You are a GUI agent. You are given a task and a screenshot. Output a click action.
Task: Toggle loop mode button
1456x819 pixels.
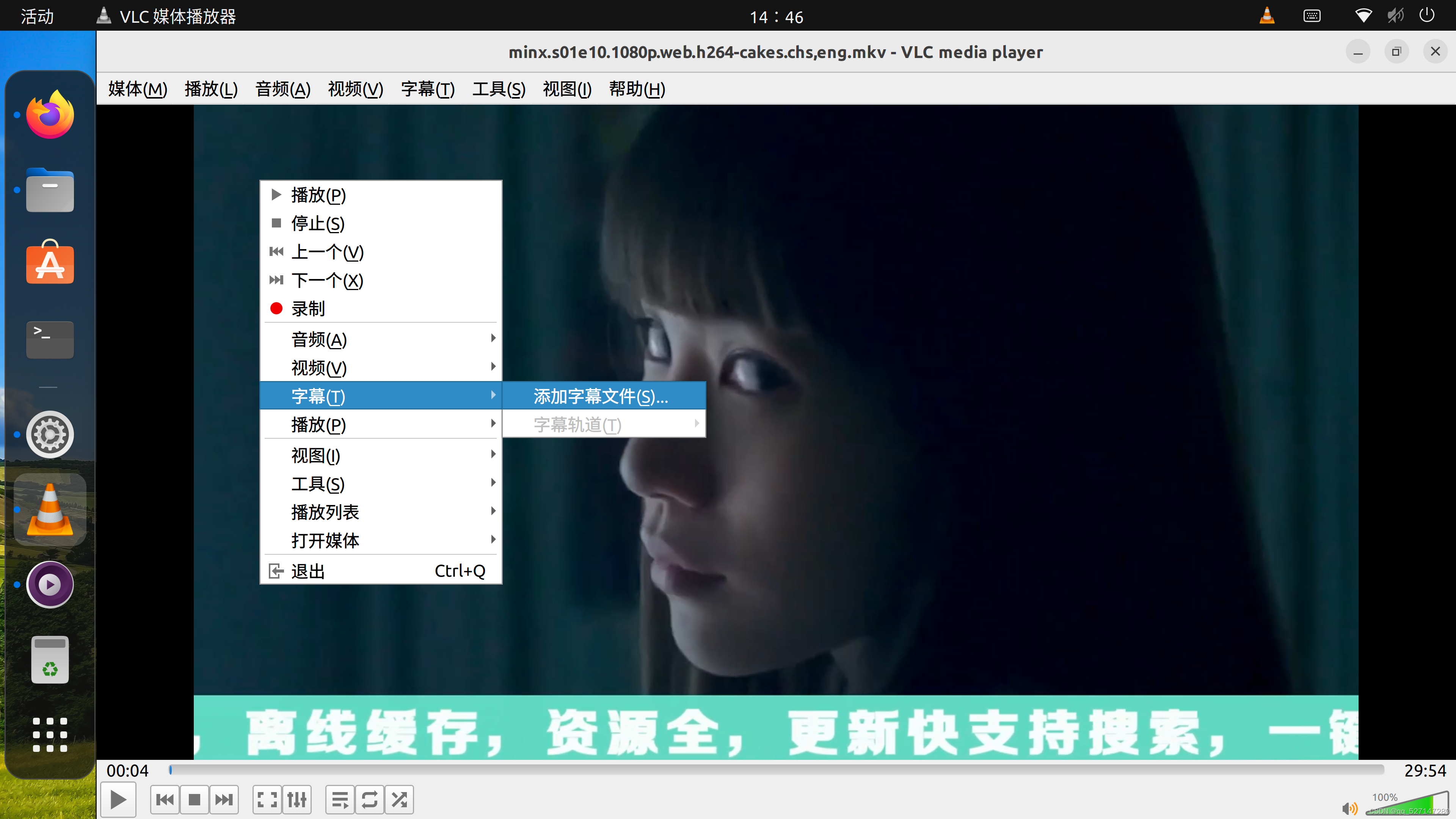(x=370, y=800)
